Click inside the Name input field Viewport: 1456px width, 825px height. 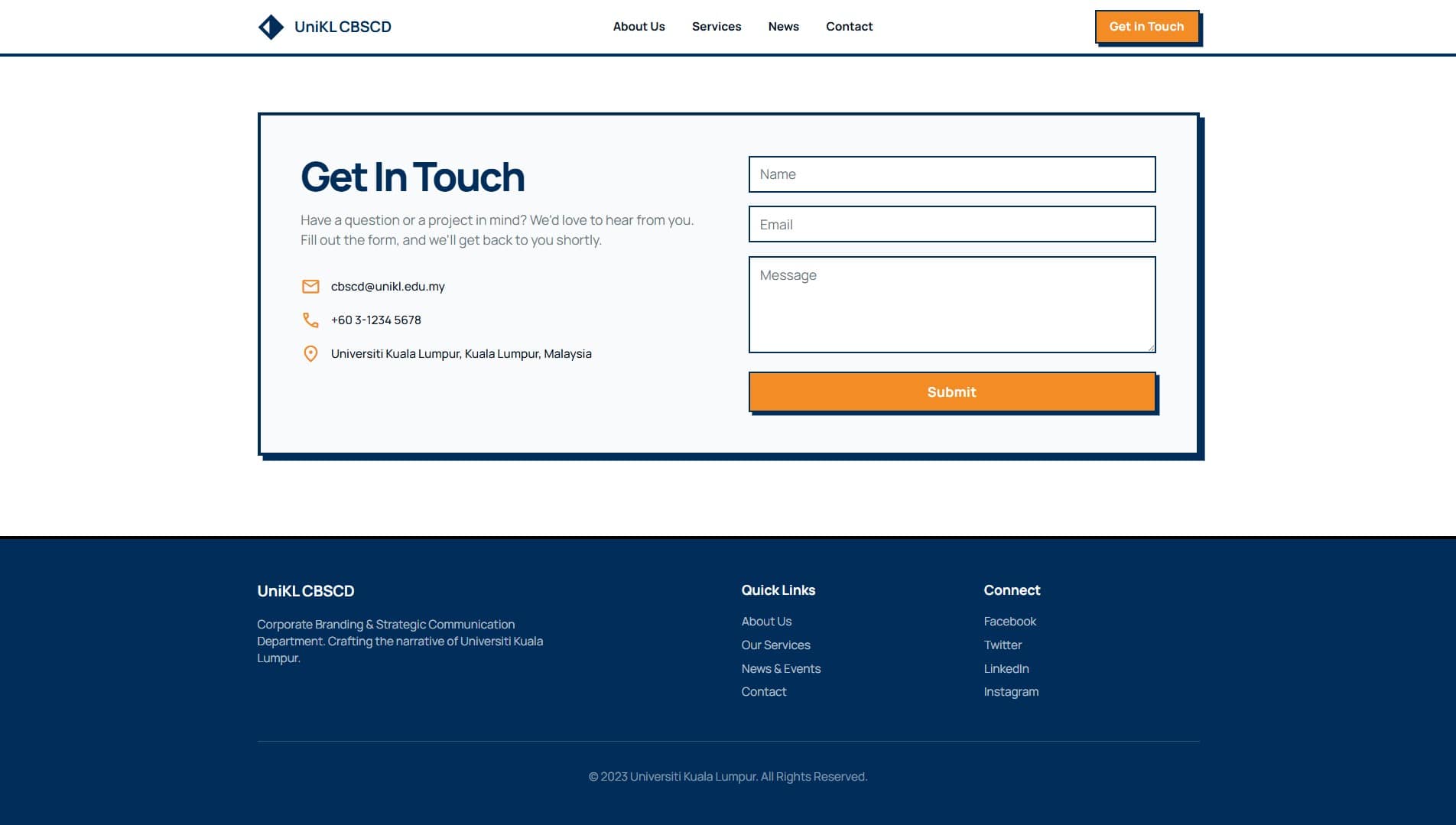951,174
